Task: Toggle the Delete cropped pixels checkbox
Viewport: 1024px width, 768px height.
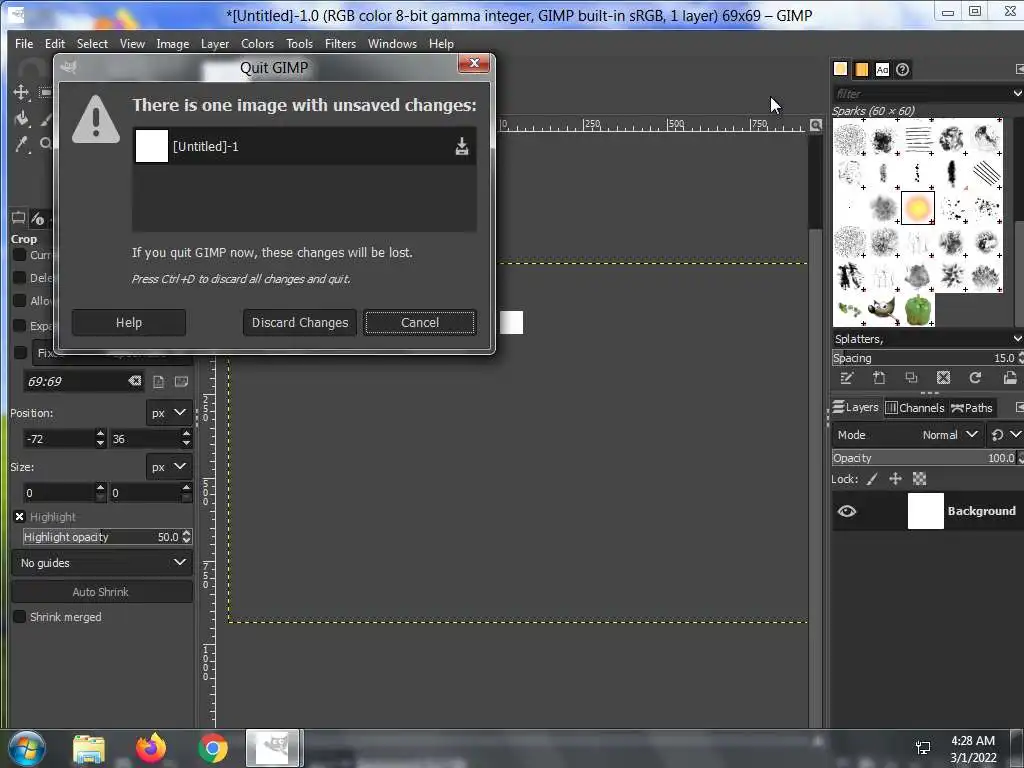Action: click(x=20, y=278)
